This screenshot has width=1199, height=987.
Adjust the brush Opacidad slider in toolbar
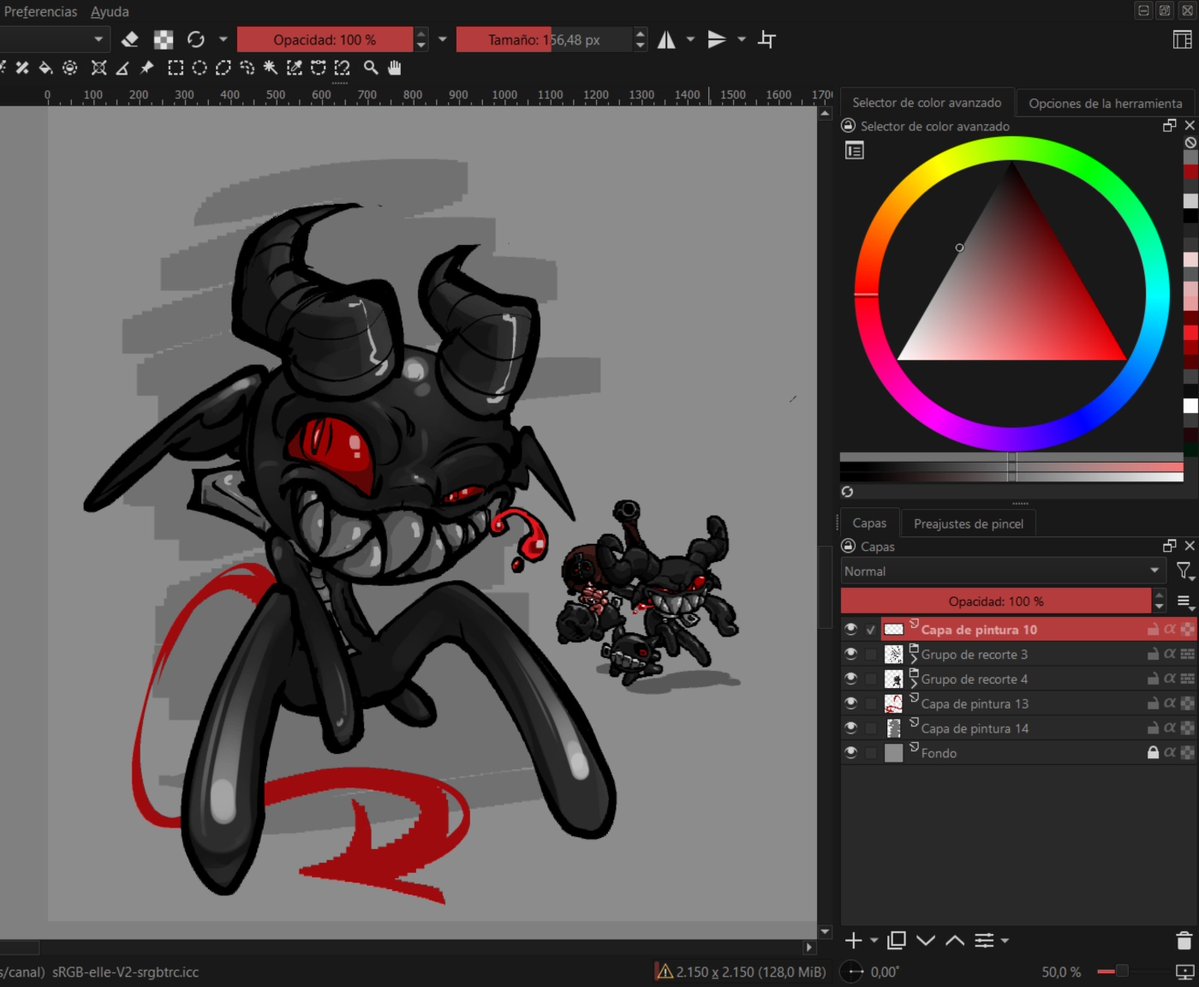(325, 40)
